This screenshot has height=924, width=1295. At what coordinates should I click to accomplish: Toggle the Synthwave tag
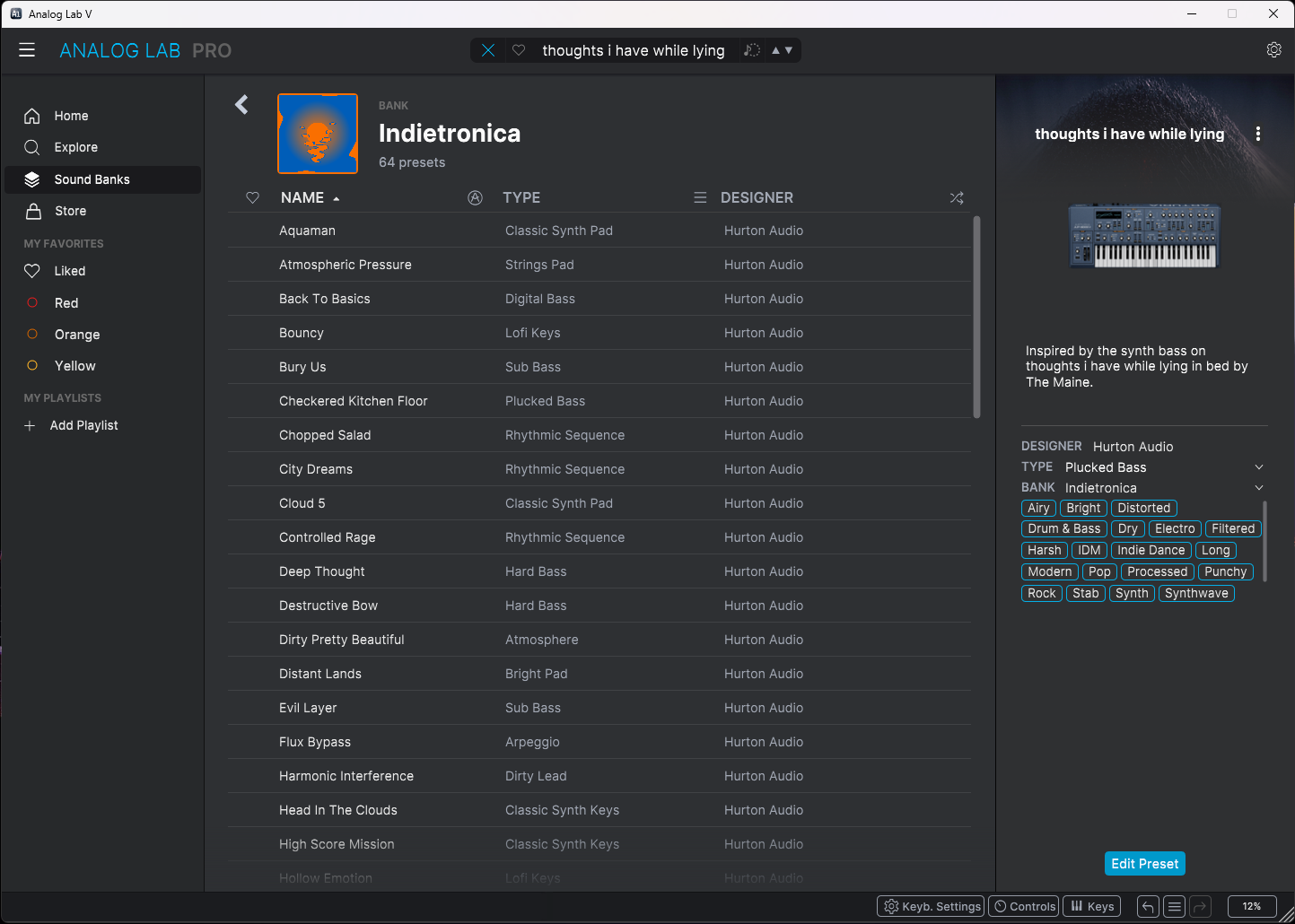click(x=1196, y=593)
